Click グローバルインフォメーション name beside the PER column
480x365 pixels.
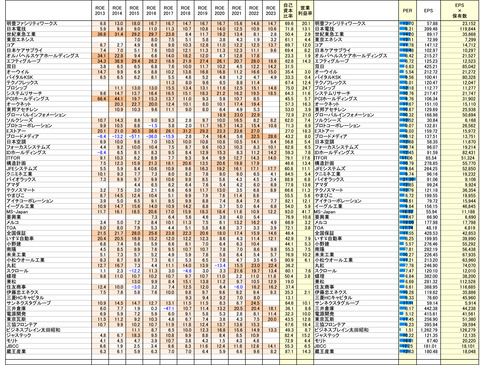tap(344, 115)
